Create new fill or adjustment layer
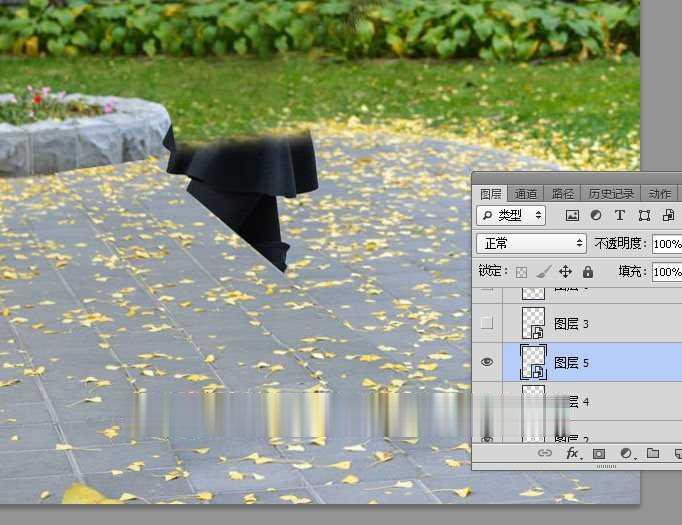682x525 pixels. click(x=626, y=454)
